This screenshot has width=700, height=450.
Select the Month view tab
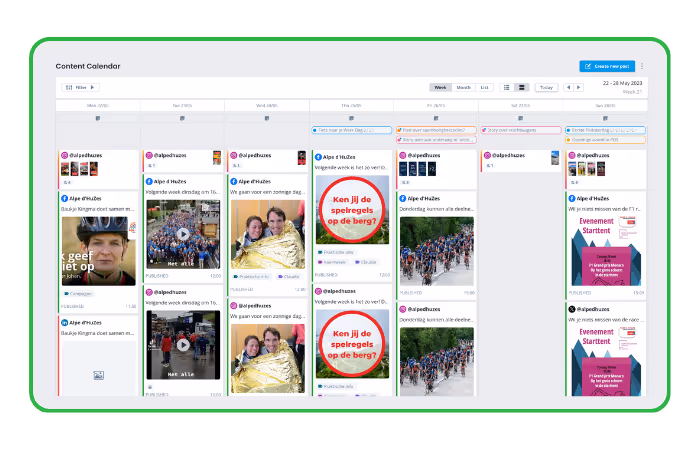pos(464,88)
